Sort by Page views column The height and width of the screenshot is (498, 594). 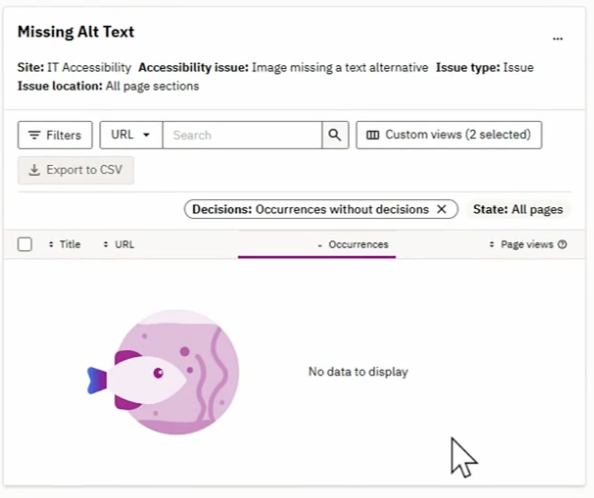click(522, 244)
